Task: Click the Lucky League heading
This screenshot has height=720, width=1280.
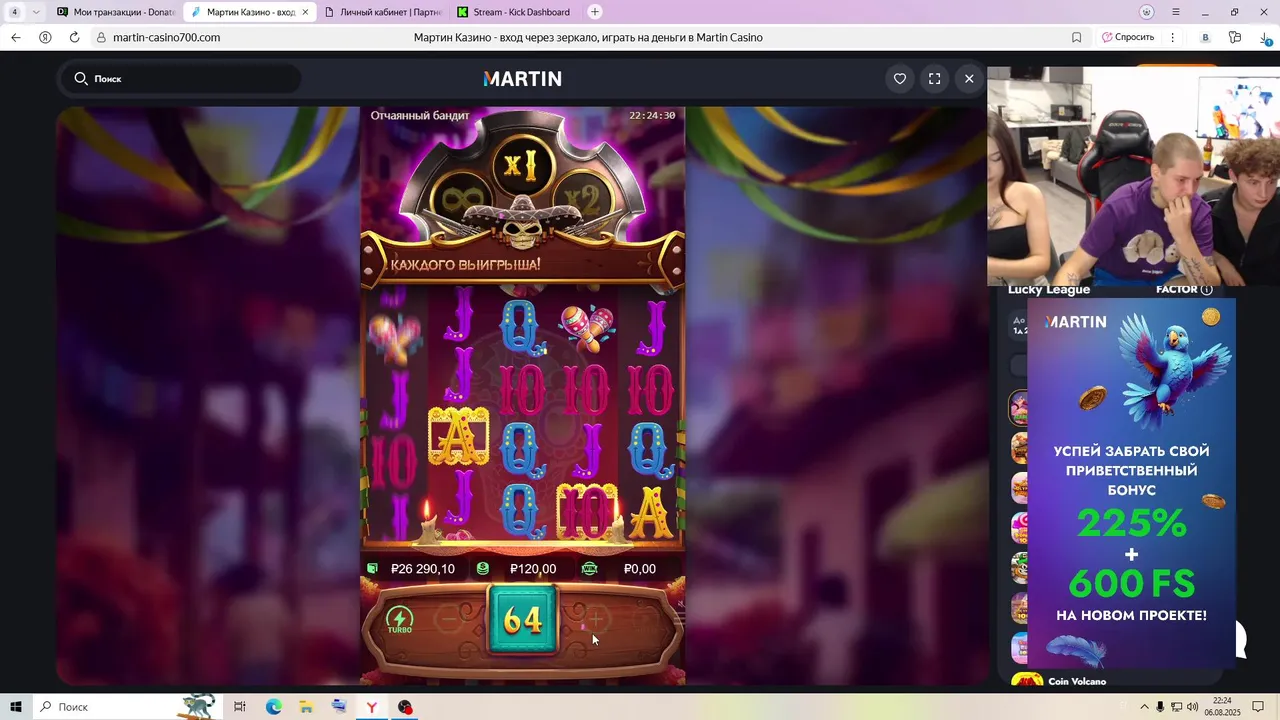Action: [x=1049, y=290]
